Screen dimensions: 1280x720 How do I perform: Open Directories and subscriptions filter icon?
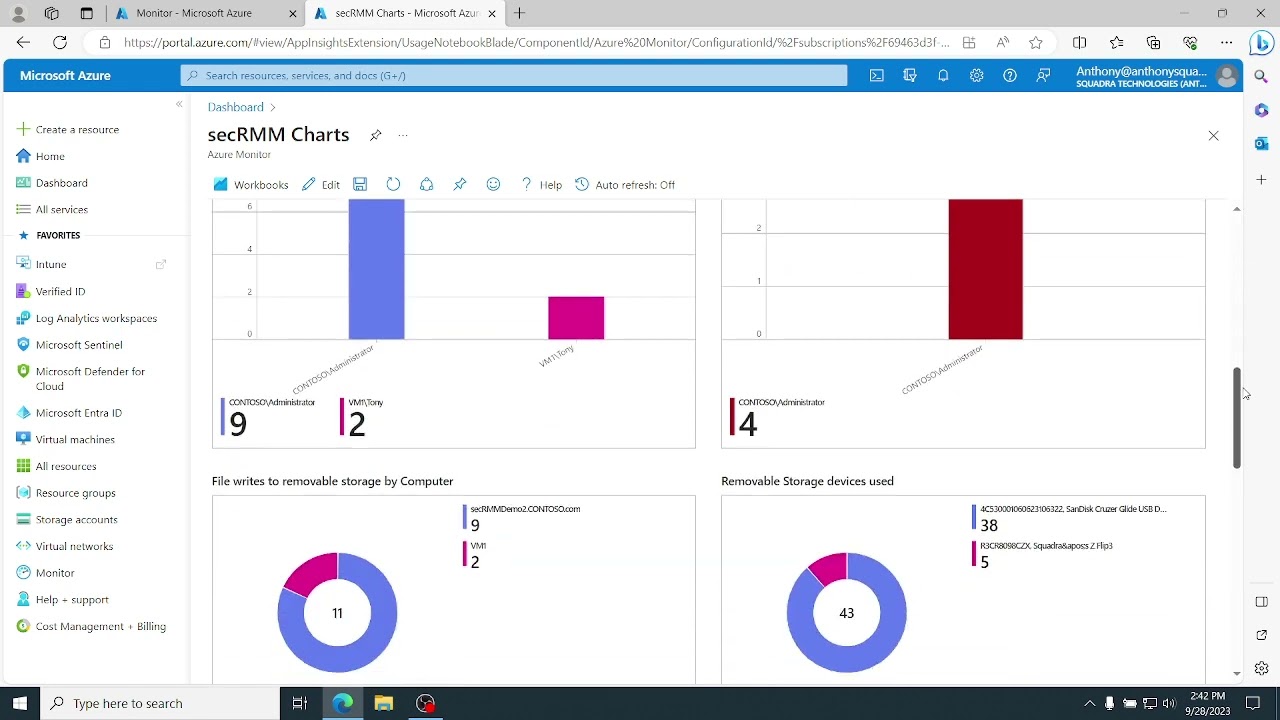pyautogui.click(x=910, y=75)
